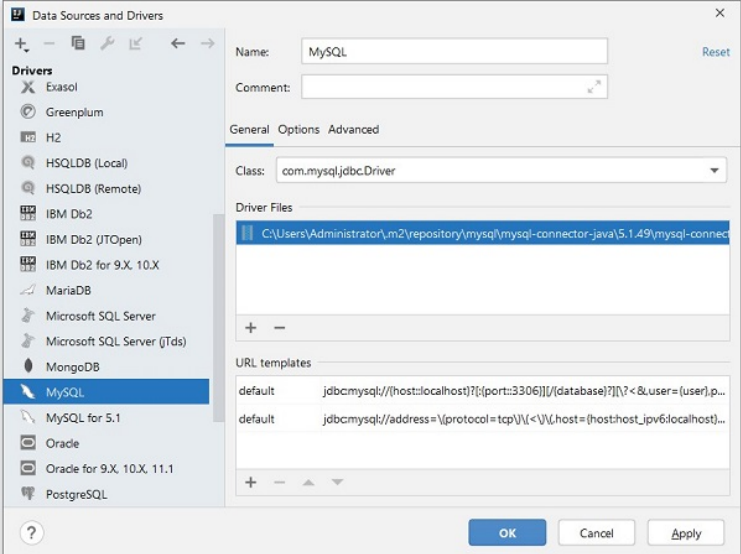
Task: Select HSQLDB (Local) driver
Action: tap(106, 163)
